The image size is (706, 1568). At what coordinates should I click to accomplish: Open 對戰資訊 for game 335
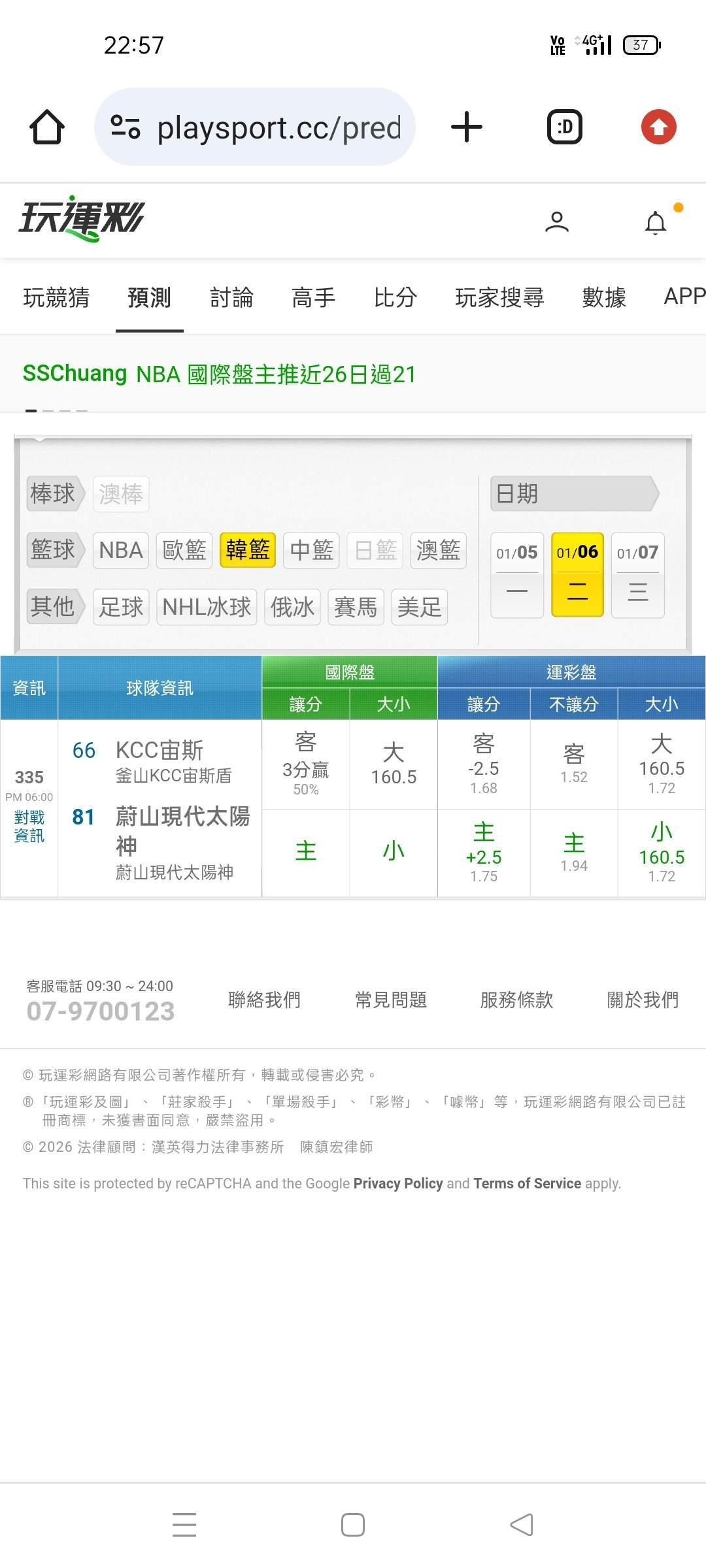coord(29,826)
